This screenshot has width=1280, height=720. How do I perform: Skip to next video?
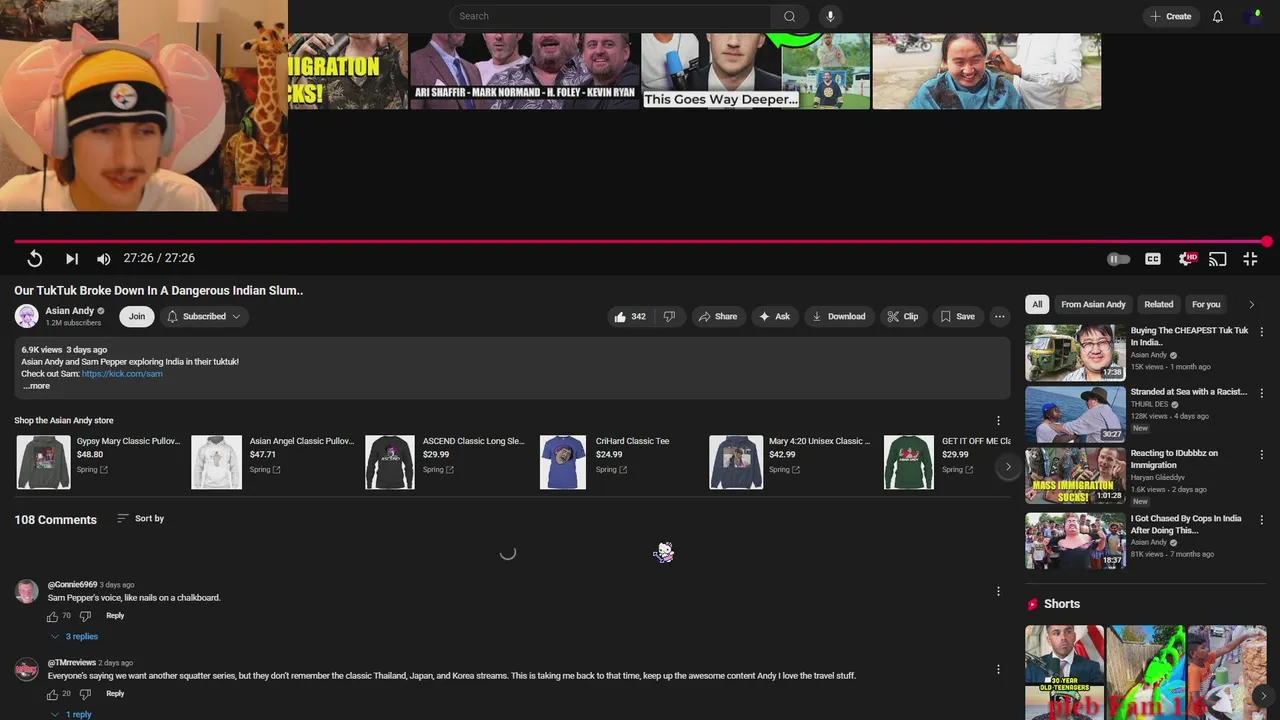click(x=72, y=259)
